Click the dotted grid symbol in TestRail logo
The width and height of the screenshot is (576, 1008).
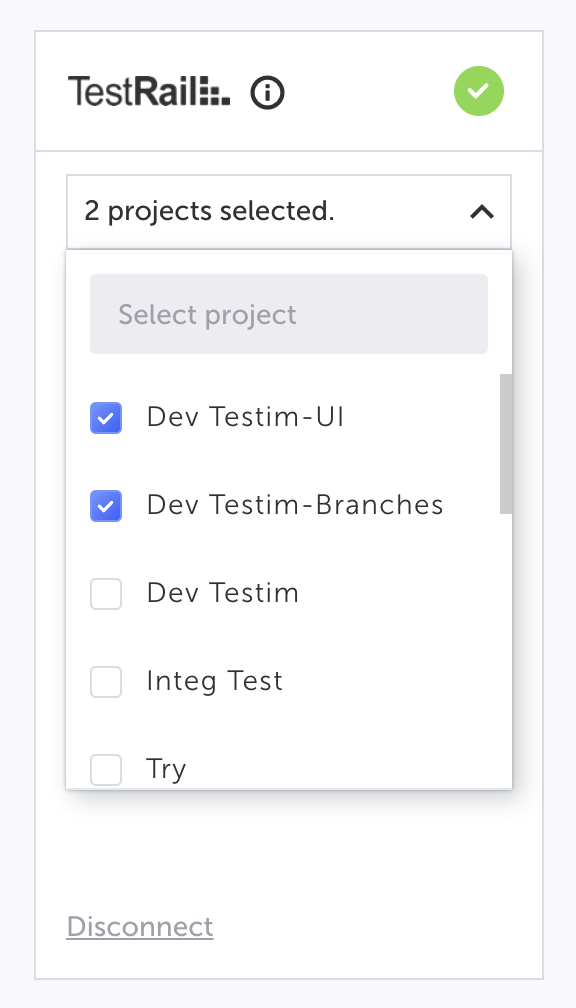click(x=215, y=91)
